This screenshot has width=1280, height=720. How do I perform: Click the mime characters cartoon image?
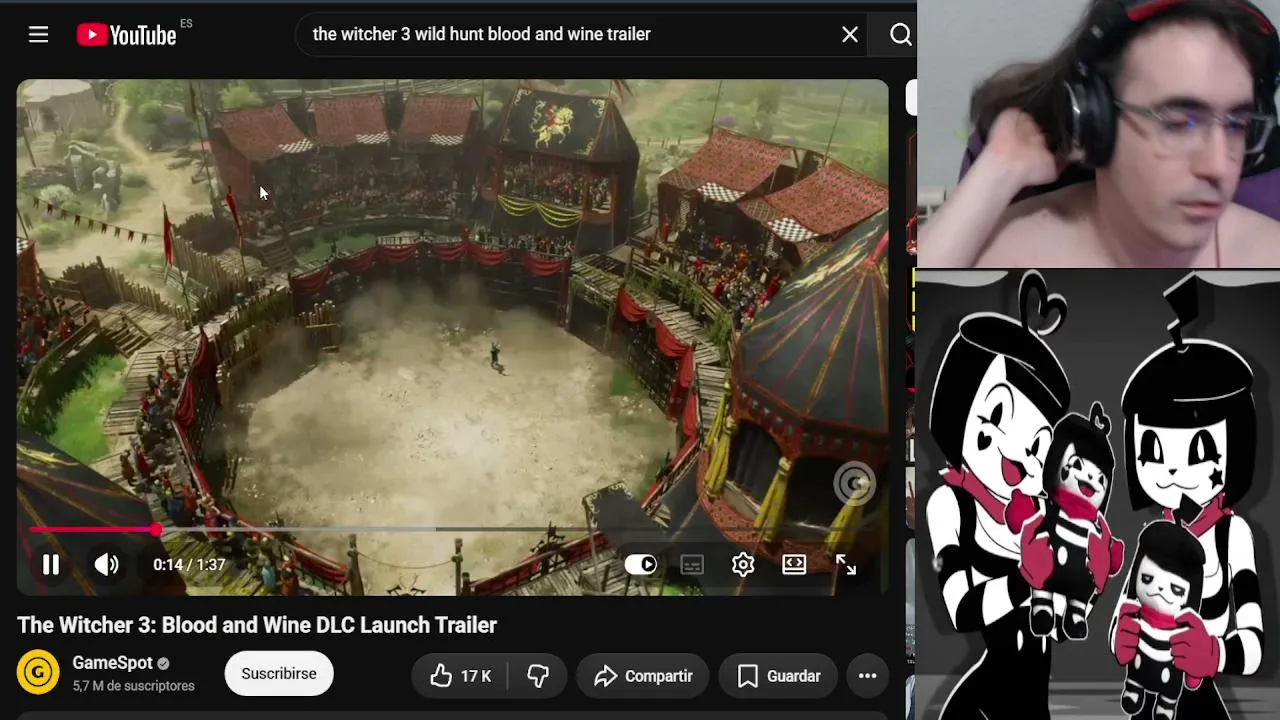tap(1098, 495)
